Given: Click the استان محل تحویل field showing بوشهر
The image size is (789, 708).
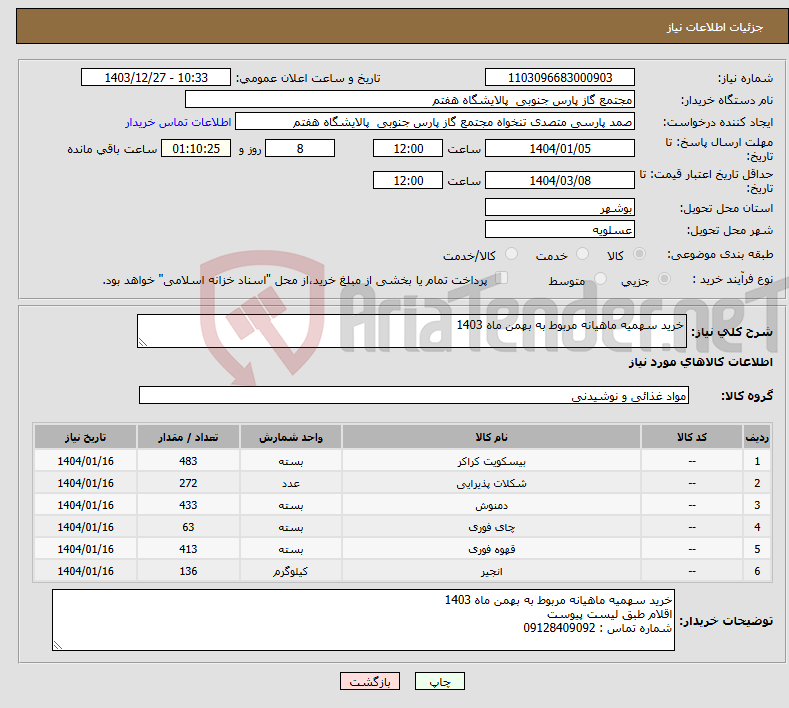Looking at the screenshot, I should (x=559, y=208).
